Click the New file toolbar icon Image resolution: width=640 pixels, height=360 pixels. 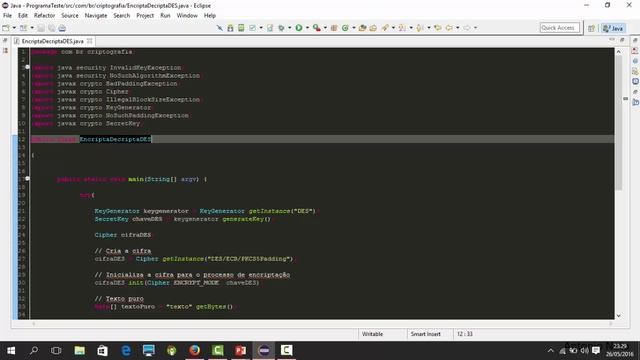click(6, 28)
